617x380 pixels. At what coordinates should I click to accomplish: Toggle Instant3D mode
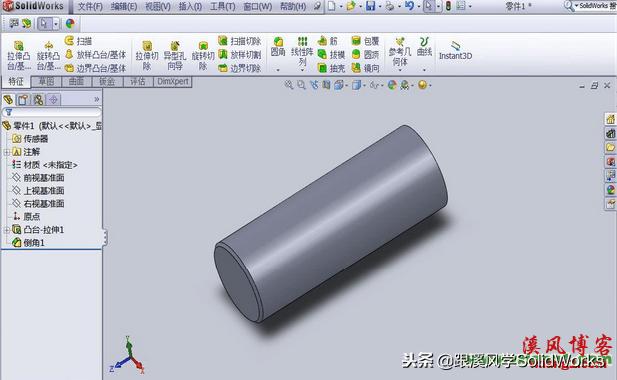(x=455, y=50)
